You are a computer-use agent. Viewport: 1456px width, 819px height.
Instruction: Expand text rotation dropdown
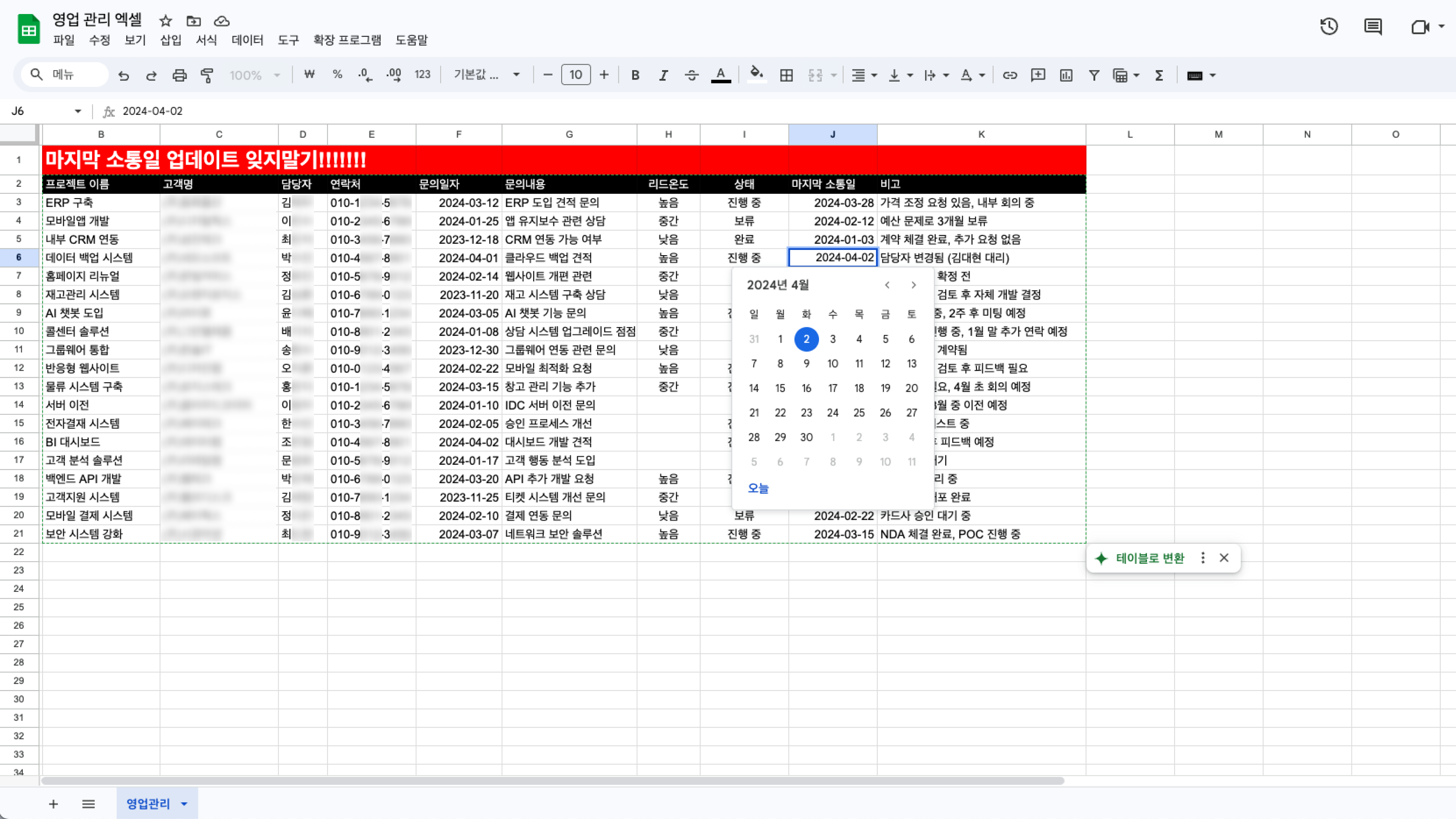pos(982,75)
